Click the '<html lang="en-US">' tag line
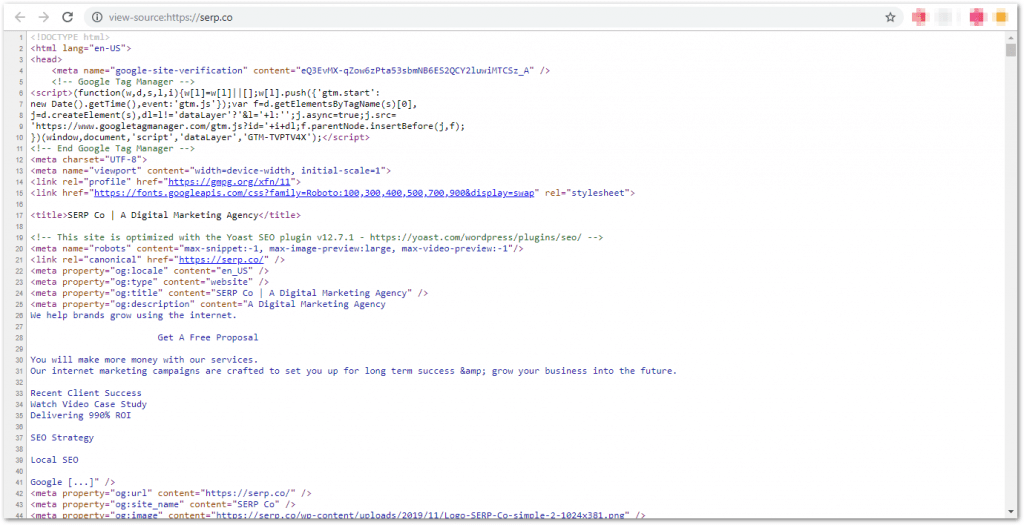The width and height of the screenshot is (1024, 525). [x=81, y=48]
